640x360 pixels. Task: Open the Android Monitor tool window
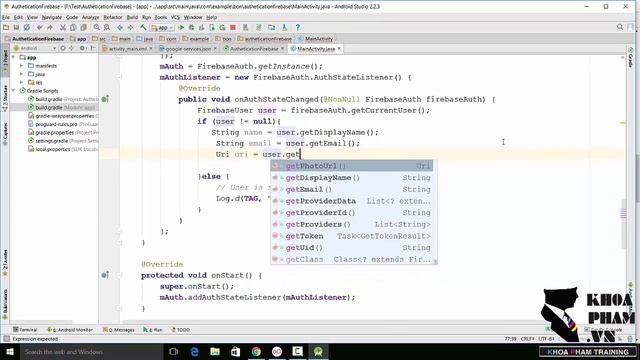pyautogui.click(x=69, y=329)
